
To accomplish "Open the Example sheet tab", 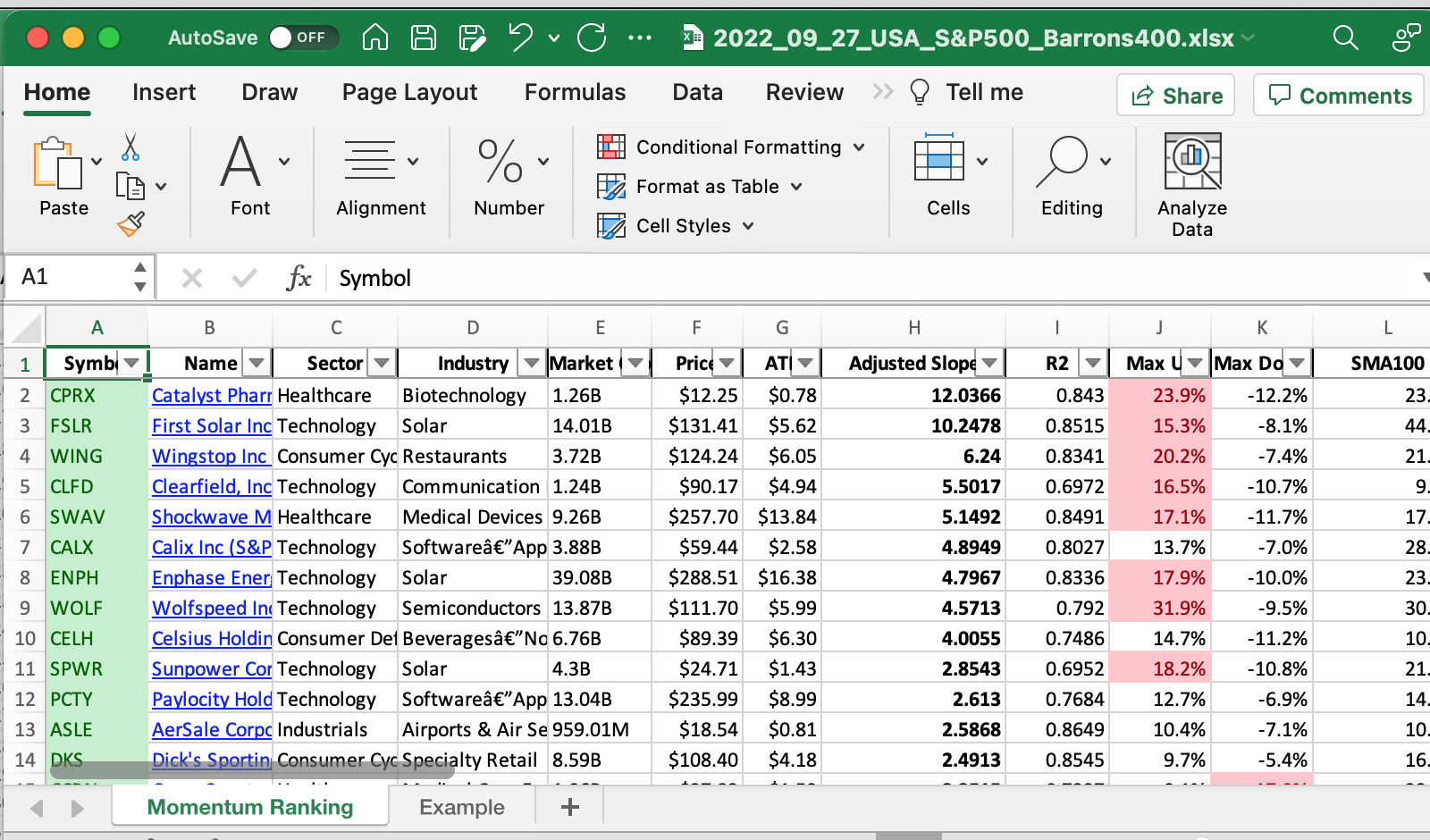I will [x=462, y=807].
